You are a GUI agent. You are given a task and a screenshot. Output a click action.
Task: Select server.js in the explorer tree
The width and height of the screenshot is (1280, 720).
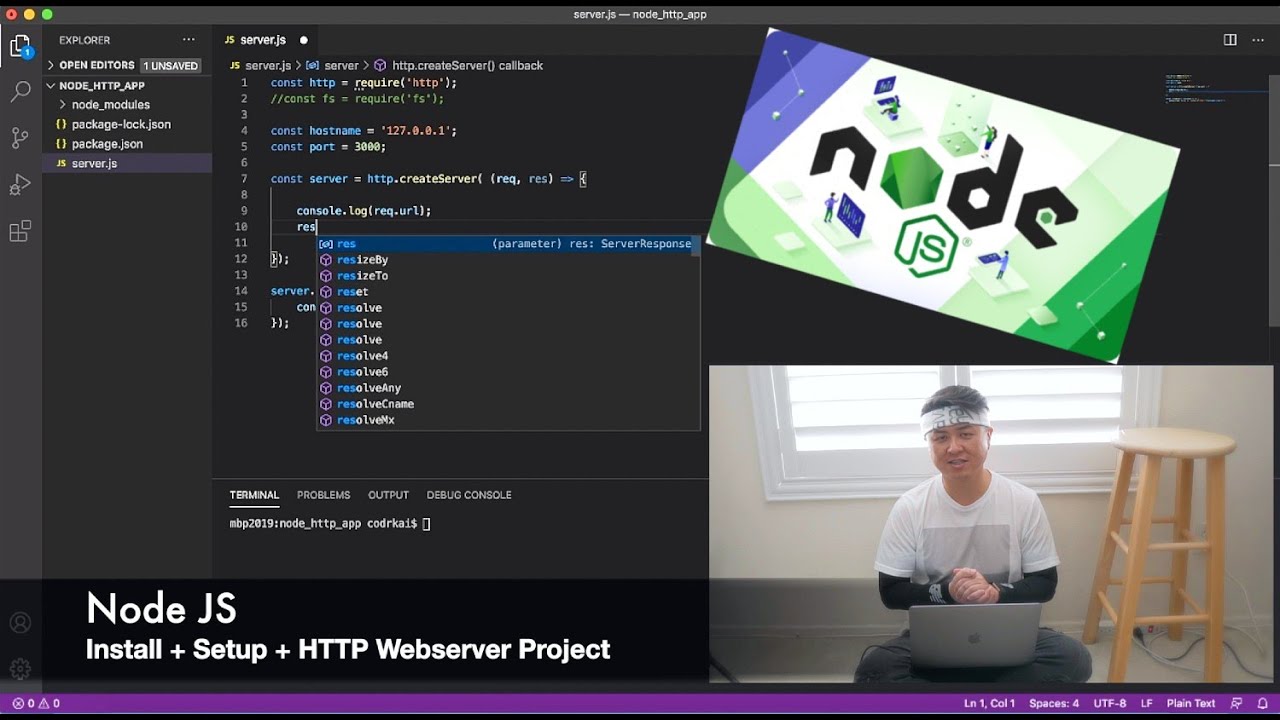(x=128, y=163)
